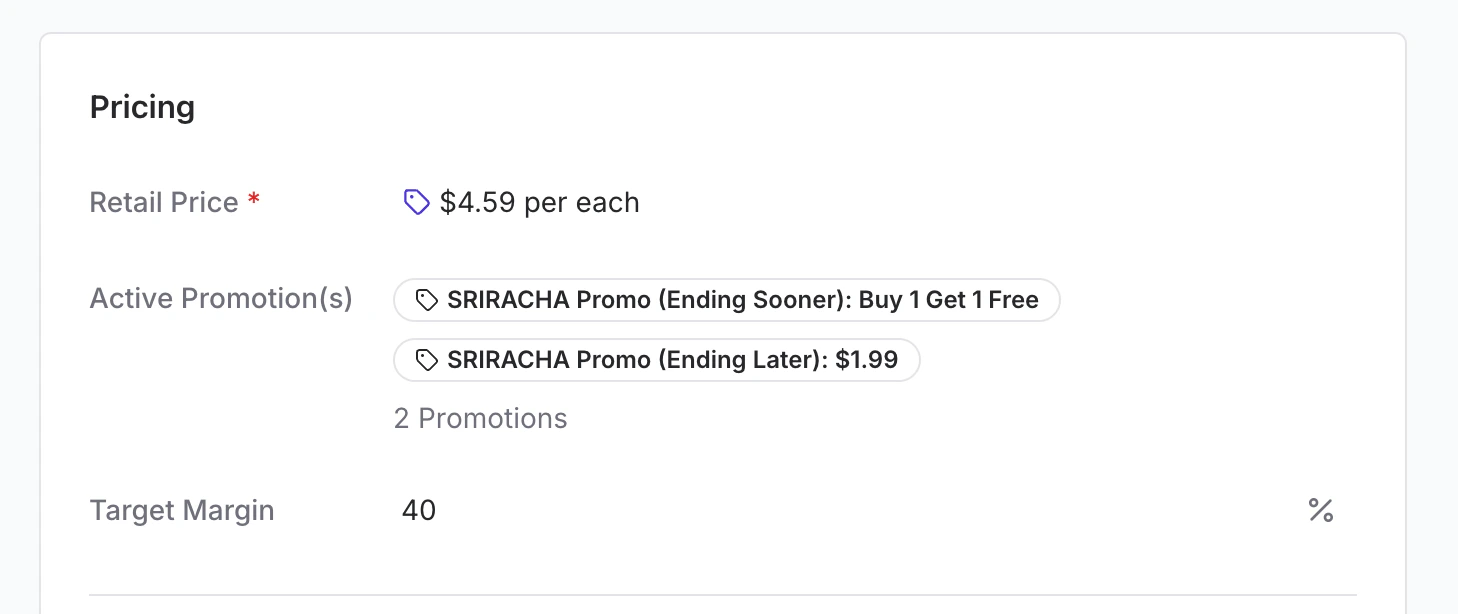The width and height of the screenshot is (1458, 614).
Task: Click the "2 Promotions" count text
Action: (480, 418)
